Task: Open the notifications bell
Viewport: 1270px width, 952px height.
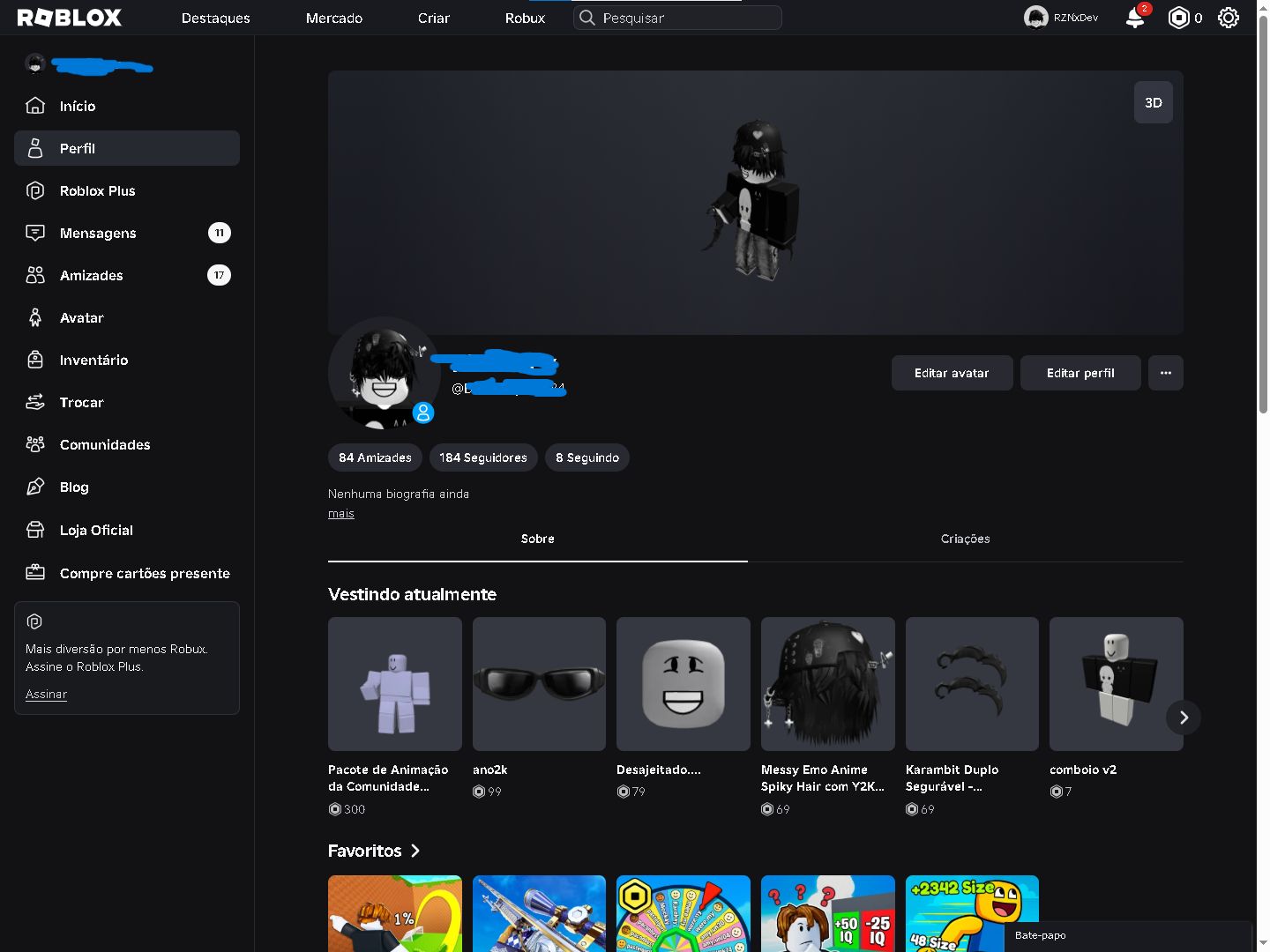Action: pyautogui.click(x=1135, y=18)
